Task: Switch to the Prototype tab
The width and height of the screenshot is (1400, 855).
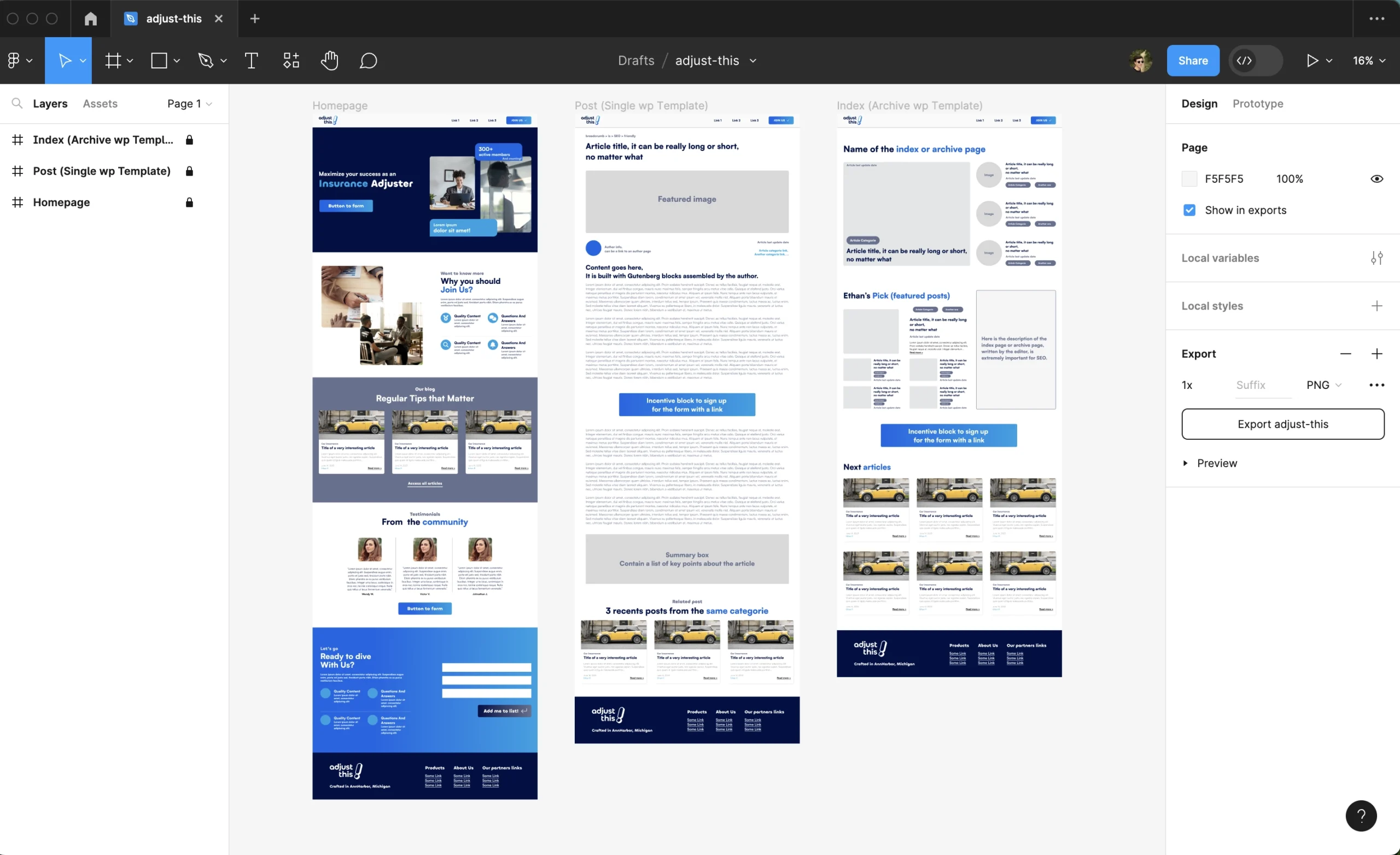Action: pyautogui.click(x=1257, y=103)
